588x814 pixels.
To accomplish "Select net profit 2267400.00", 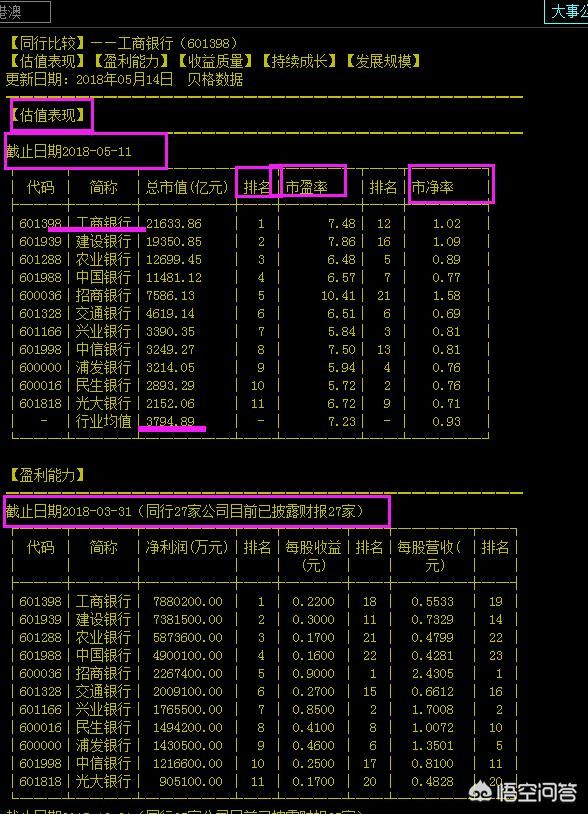I will coord(188,674).
